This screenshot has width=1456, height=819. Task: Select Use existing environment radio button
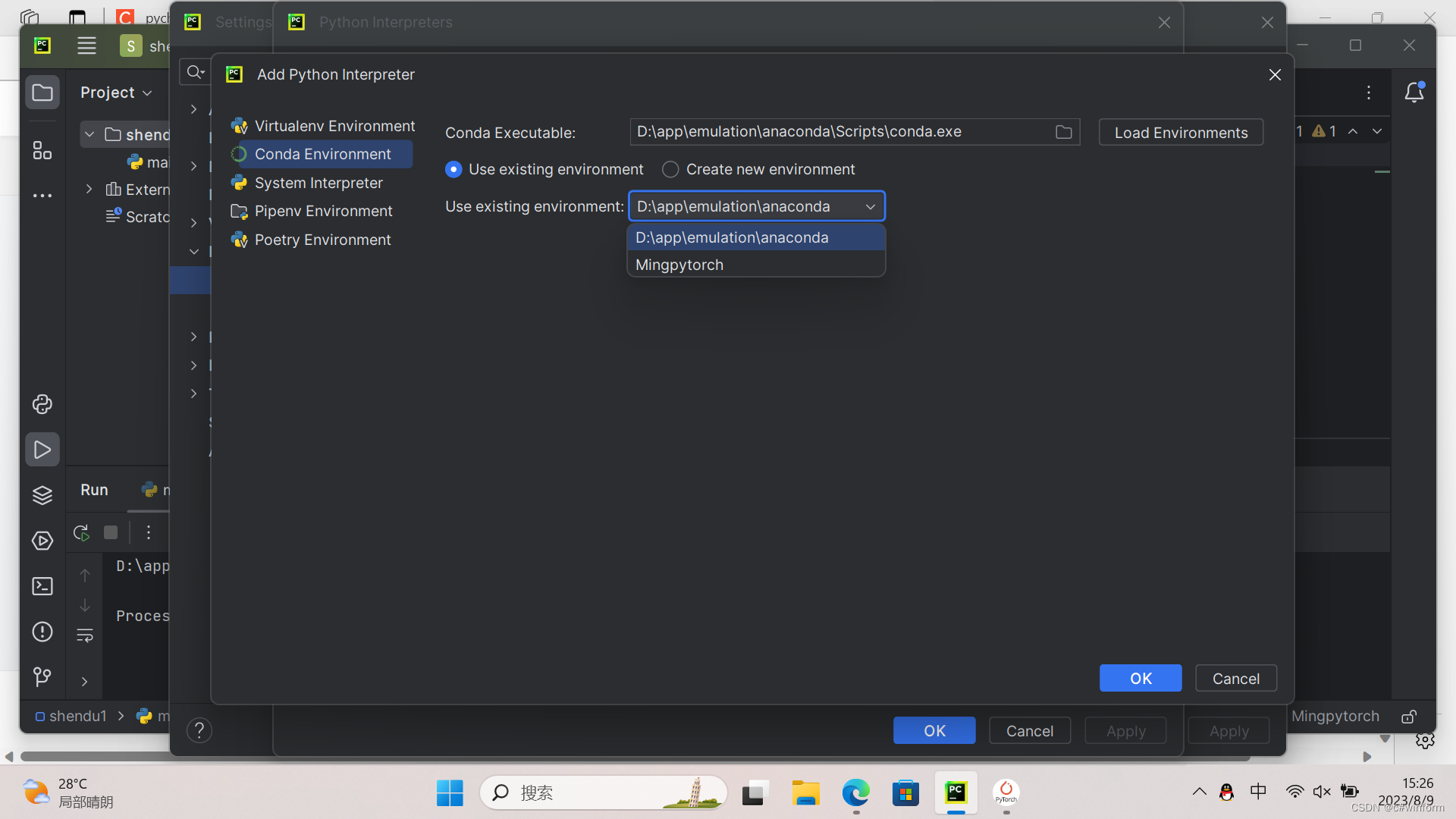[x=453, y=169]
